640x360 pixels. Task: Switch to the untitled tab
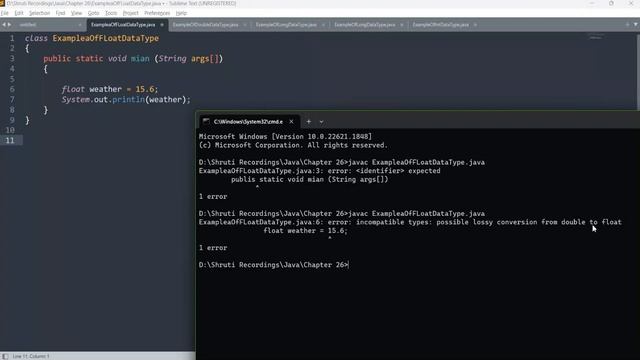[49, 24]
